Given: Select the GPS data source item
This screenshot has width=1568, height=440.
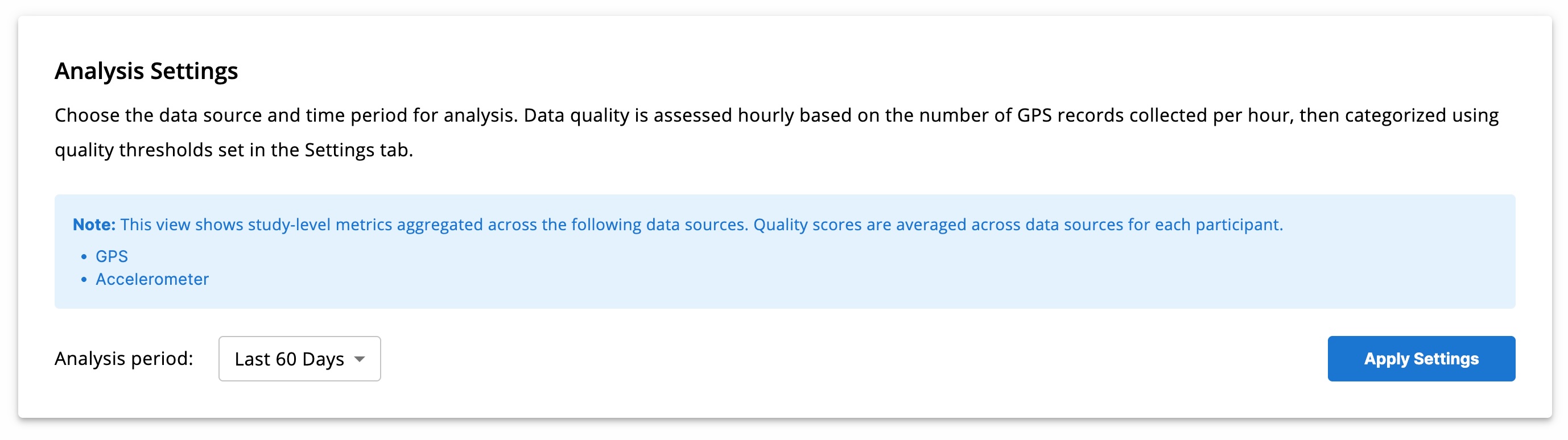Looking at the screenshot, I should [x=112, y=256].
